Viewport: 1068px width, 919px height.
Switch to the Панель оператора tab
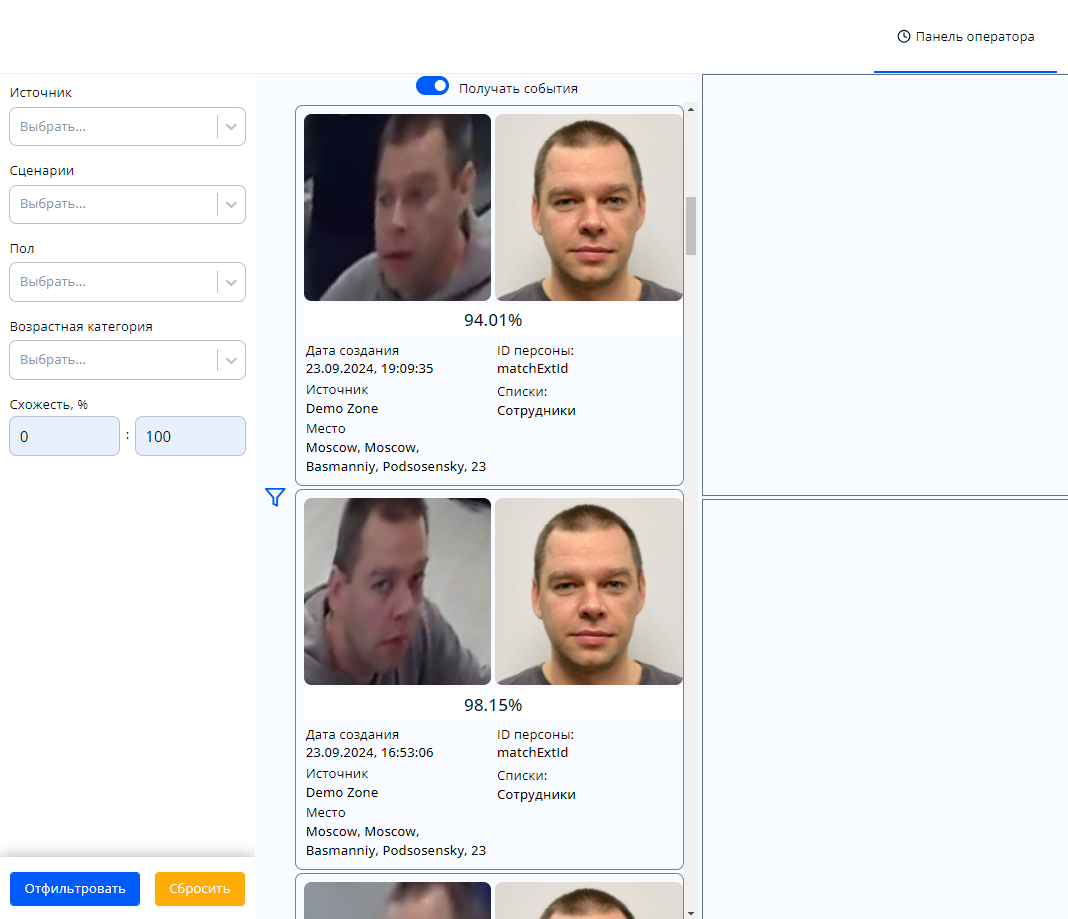[x=965, y=37]
